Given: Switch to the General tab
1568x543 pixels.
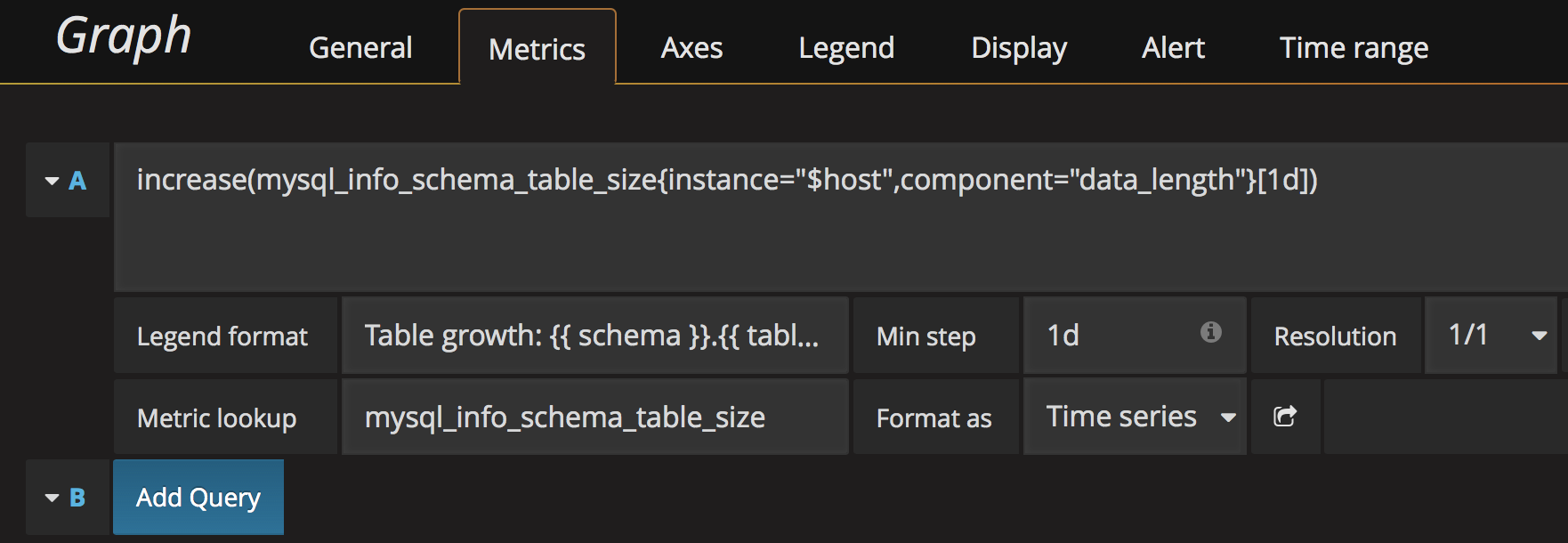Looking at the screenshot, I should [x=360, y=48].
